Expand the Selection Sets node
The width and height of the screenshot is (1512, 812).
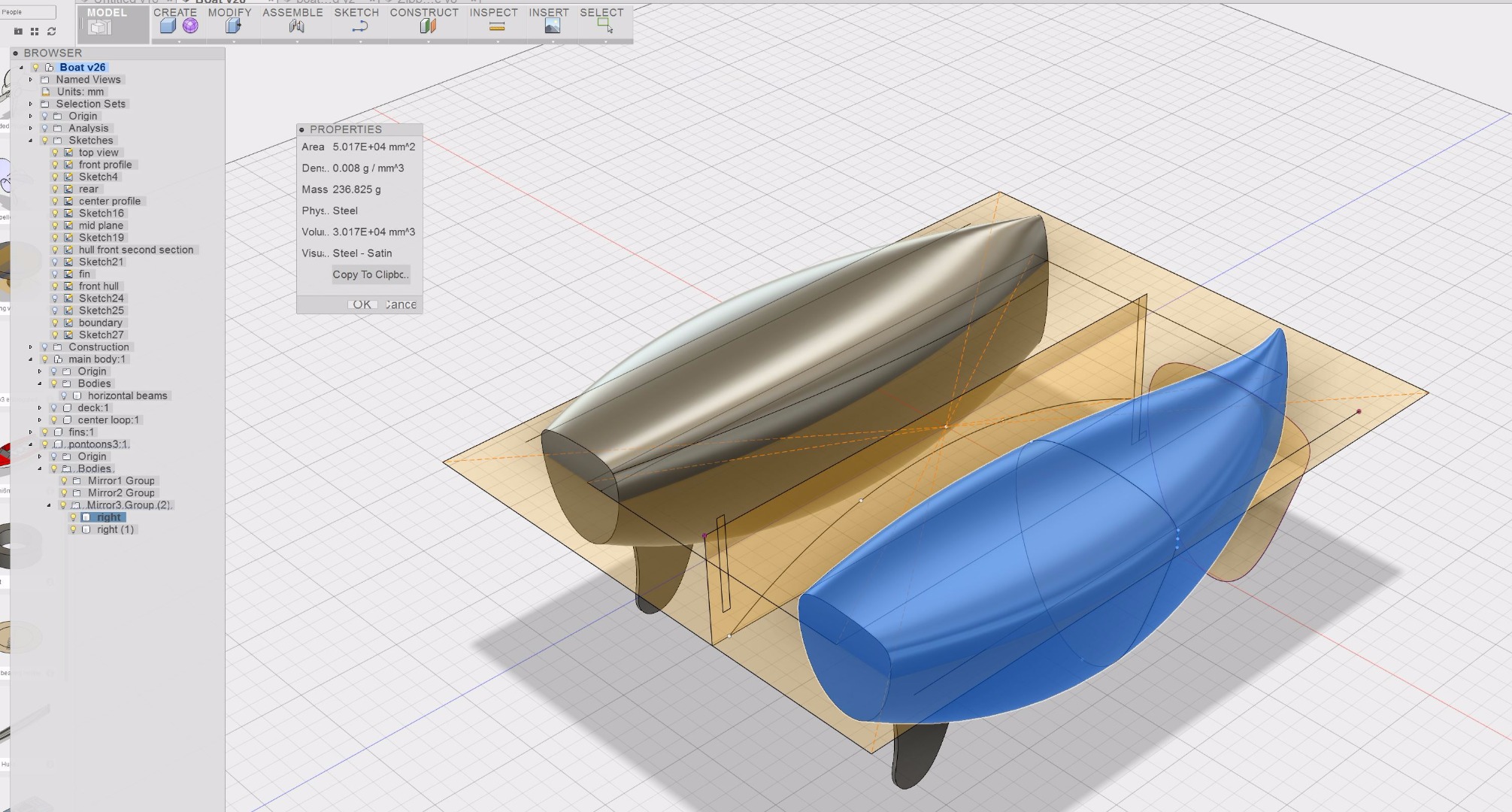31,104
